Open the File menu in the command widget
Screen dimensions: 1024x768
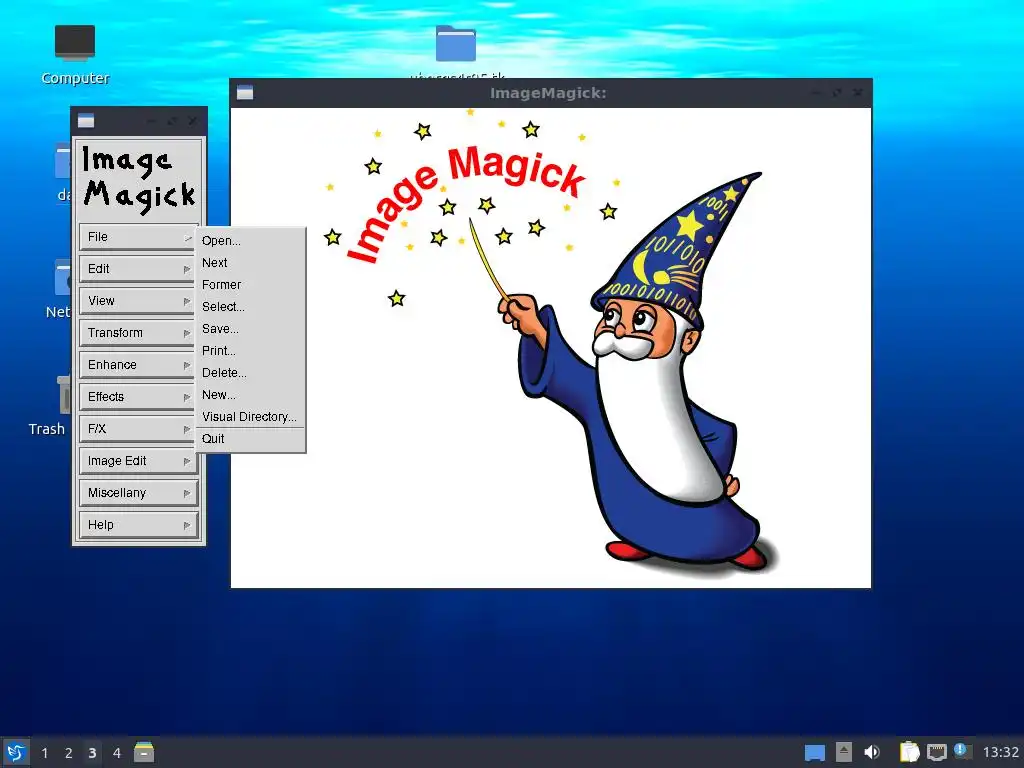click(138, 237)
